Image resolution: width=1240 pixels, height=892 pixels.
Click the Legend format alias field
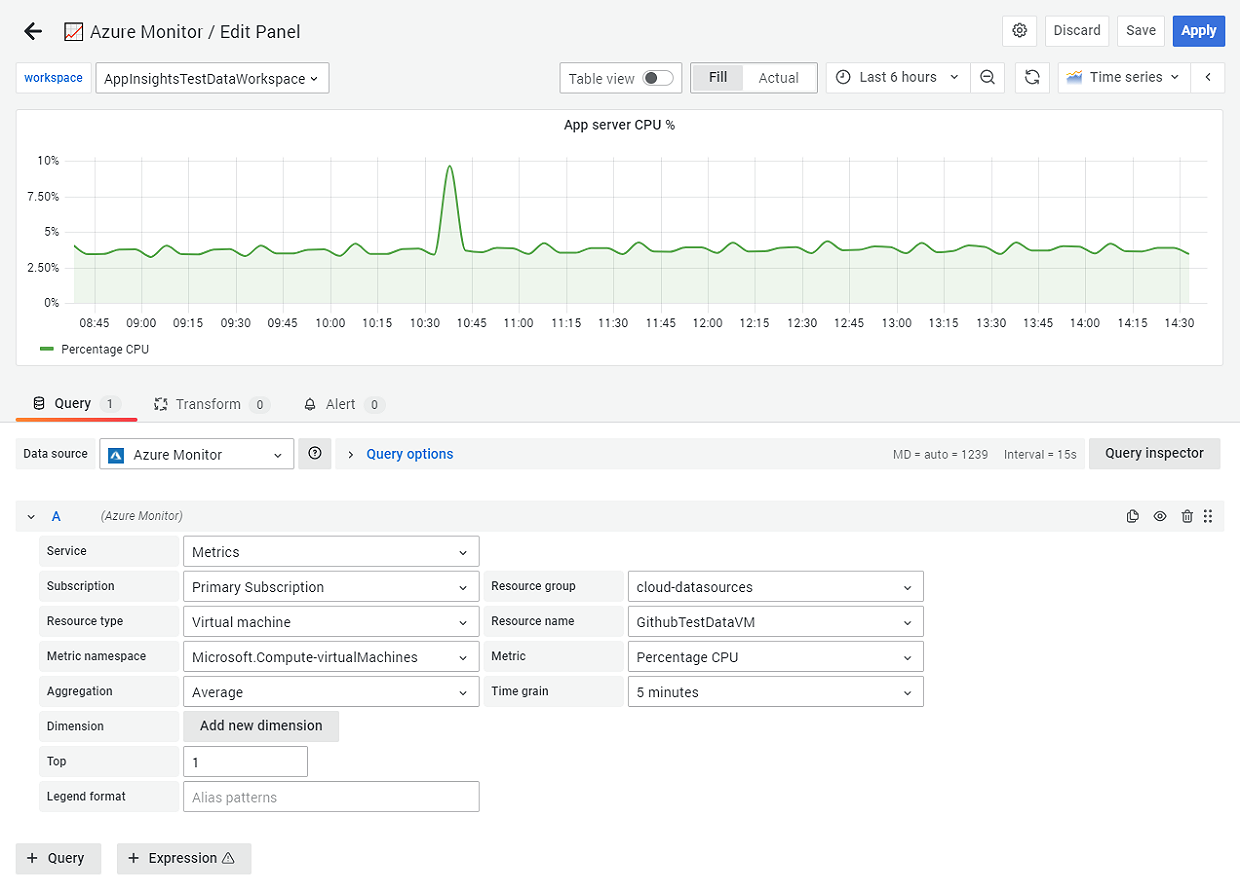click(x=331, y=796)
